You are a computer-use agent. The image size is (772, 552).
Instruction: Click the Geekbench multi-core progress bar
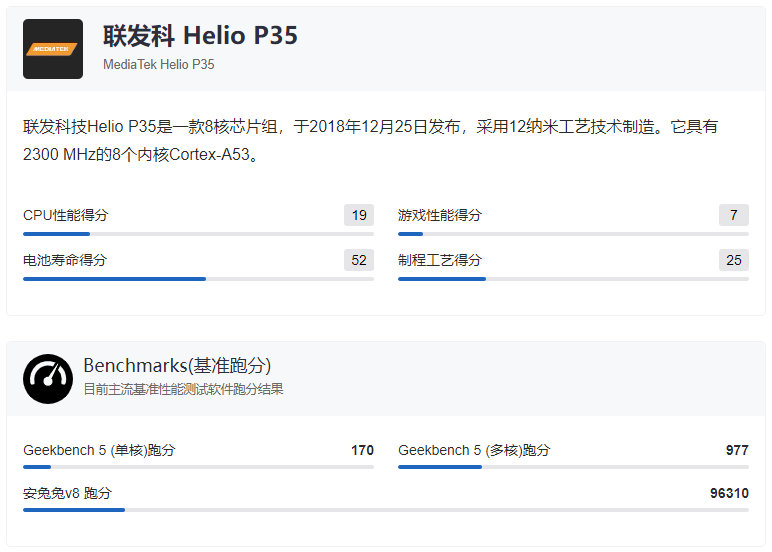point(573,467)
